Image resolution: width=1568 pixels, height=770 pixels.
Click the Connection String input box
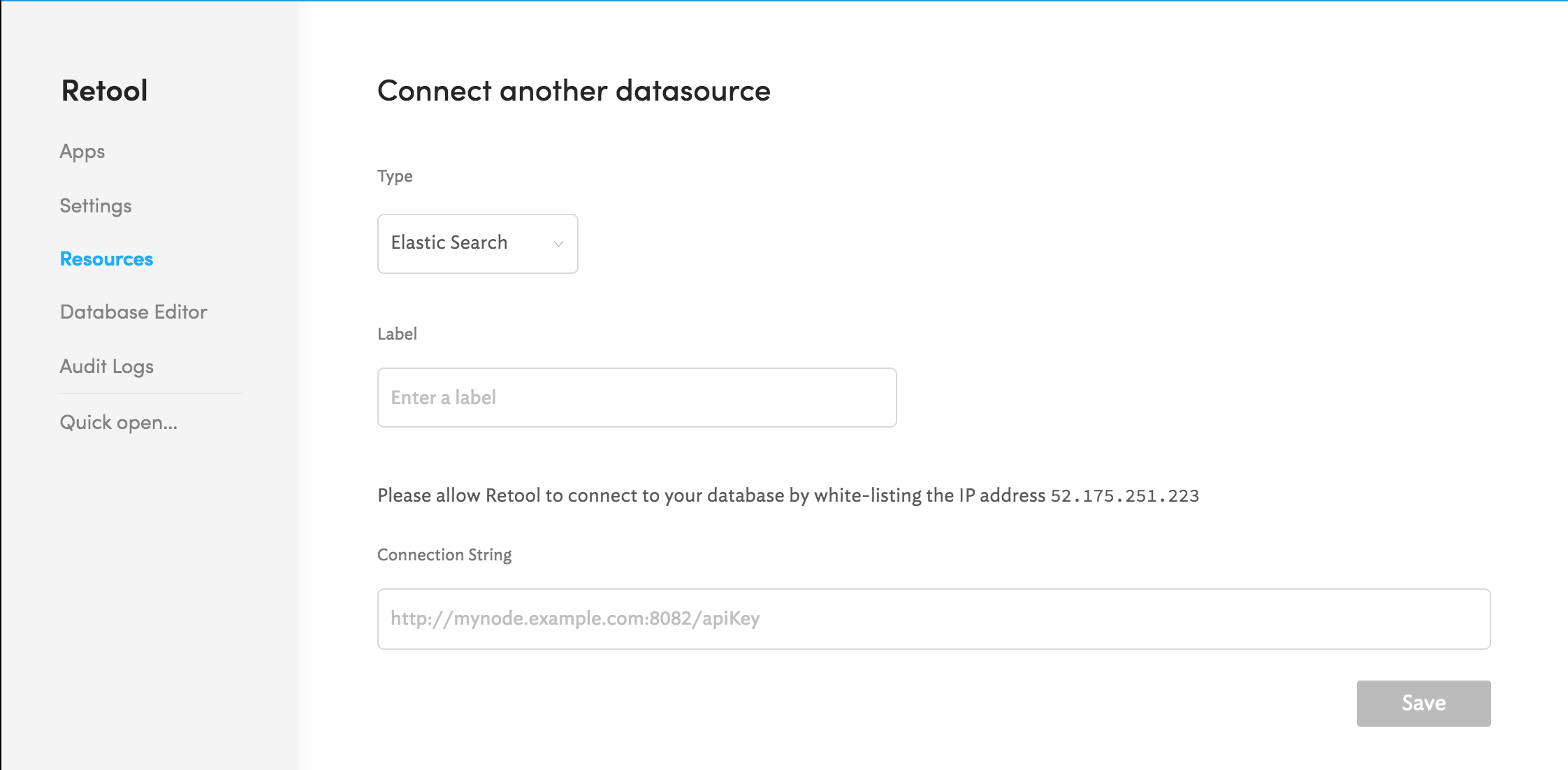pos(933,619)
